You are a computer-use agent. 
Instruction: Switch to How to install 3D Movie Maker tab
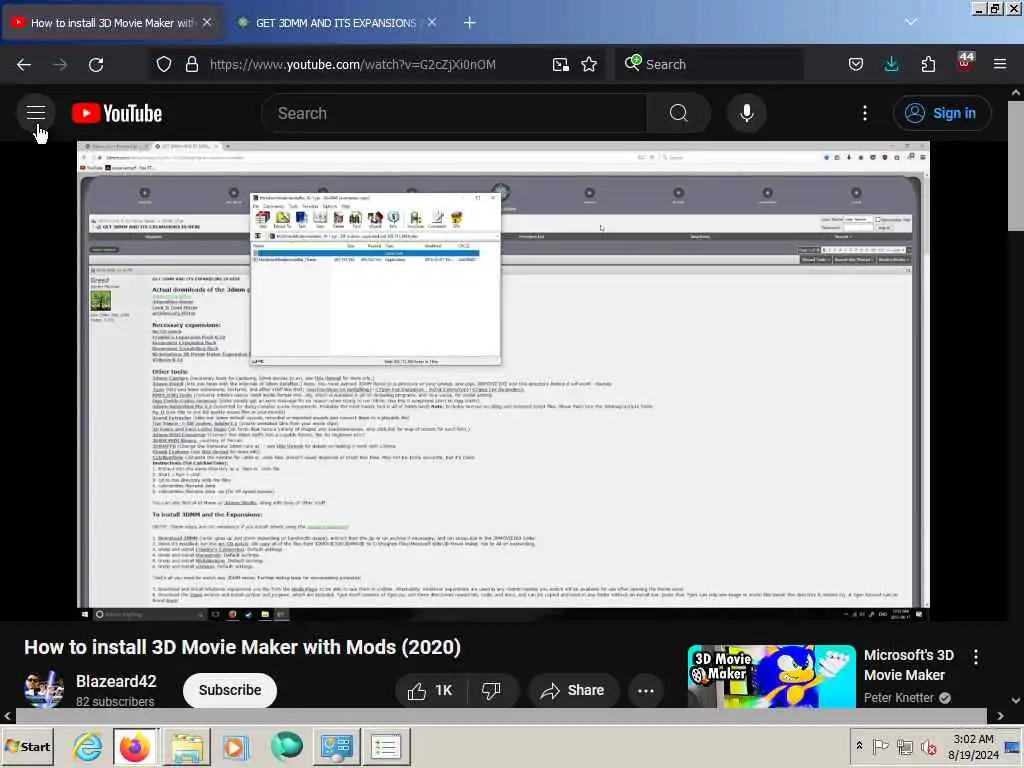click(x=111, y=23)
